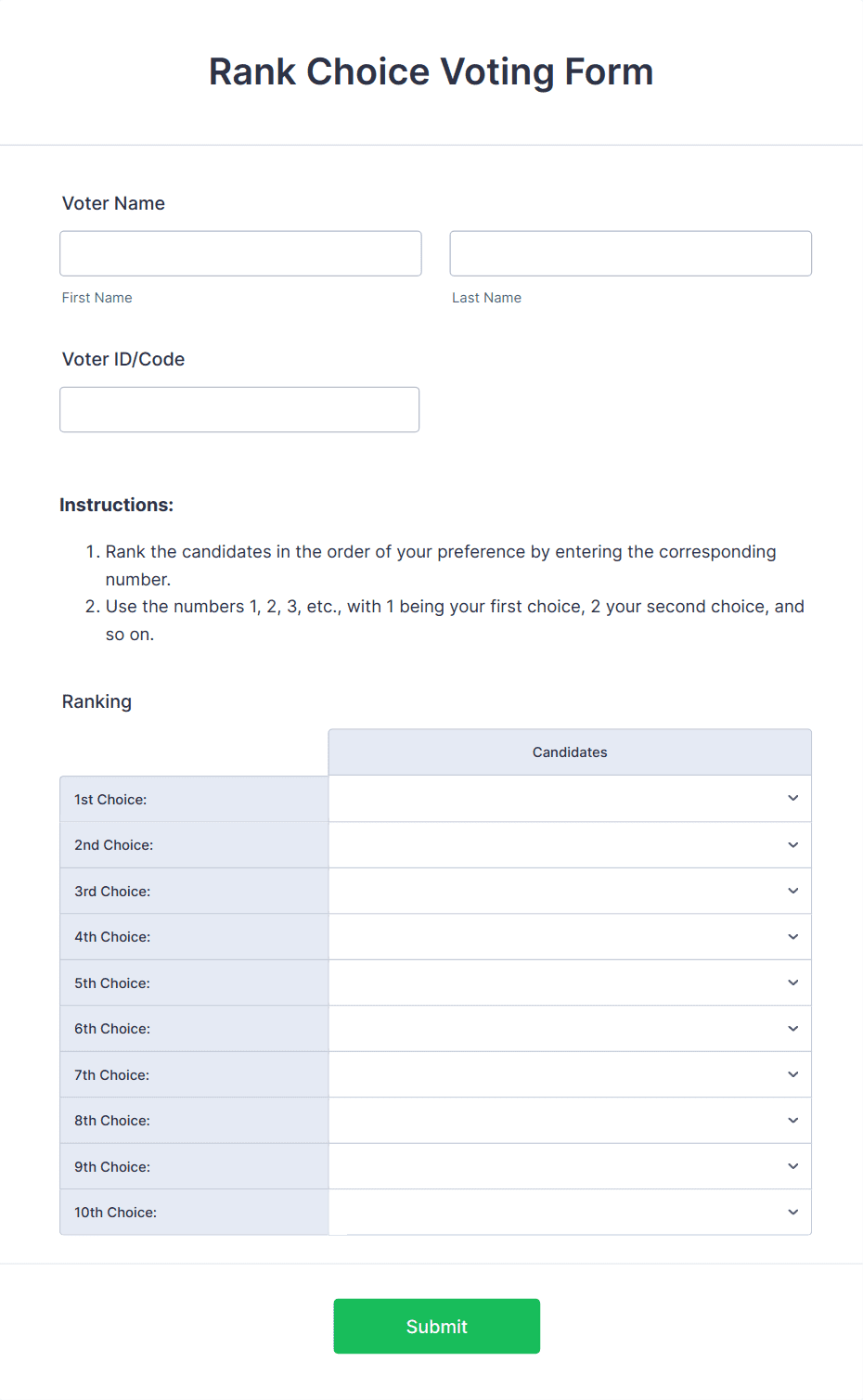Viewport: 863px width, 1400px height.
Task: Click the Rank Choice Voting Form title
Action: coord(431,71)
